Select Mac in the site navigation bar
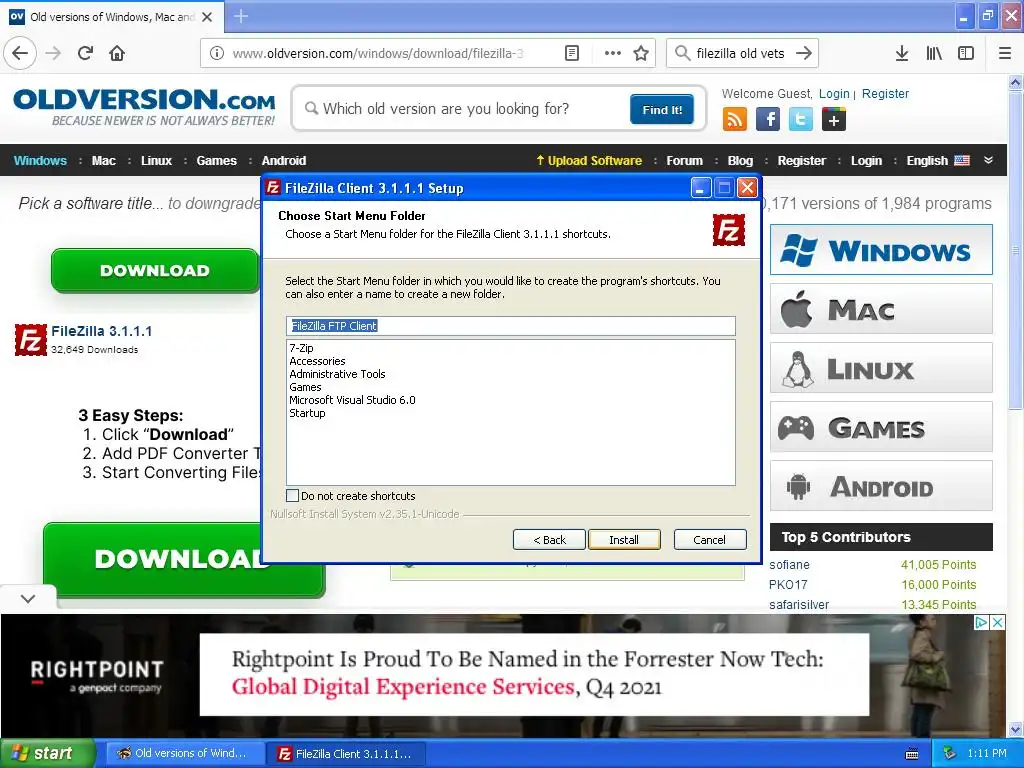Viewport: 1024px width, 768px height. [x=104, y=161]
